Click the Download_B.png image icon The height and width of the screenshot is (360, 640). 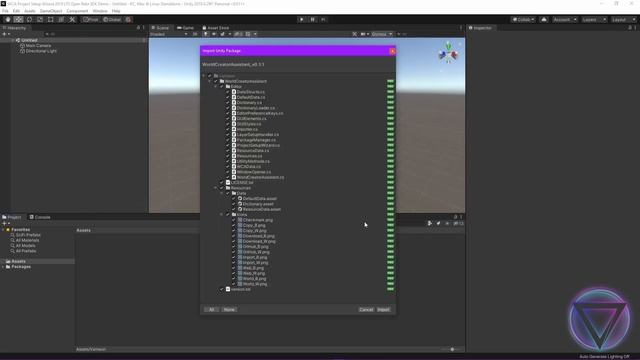(x=240, y=236)
